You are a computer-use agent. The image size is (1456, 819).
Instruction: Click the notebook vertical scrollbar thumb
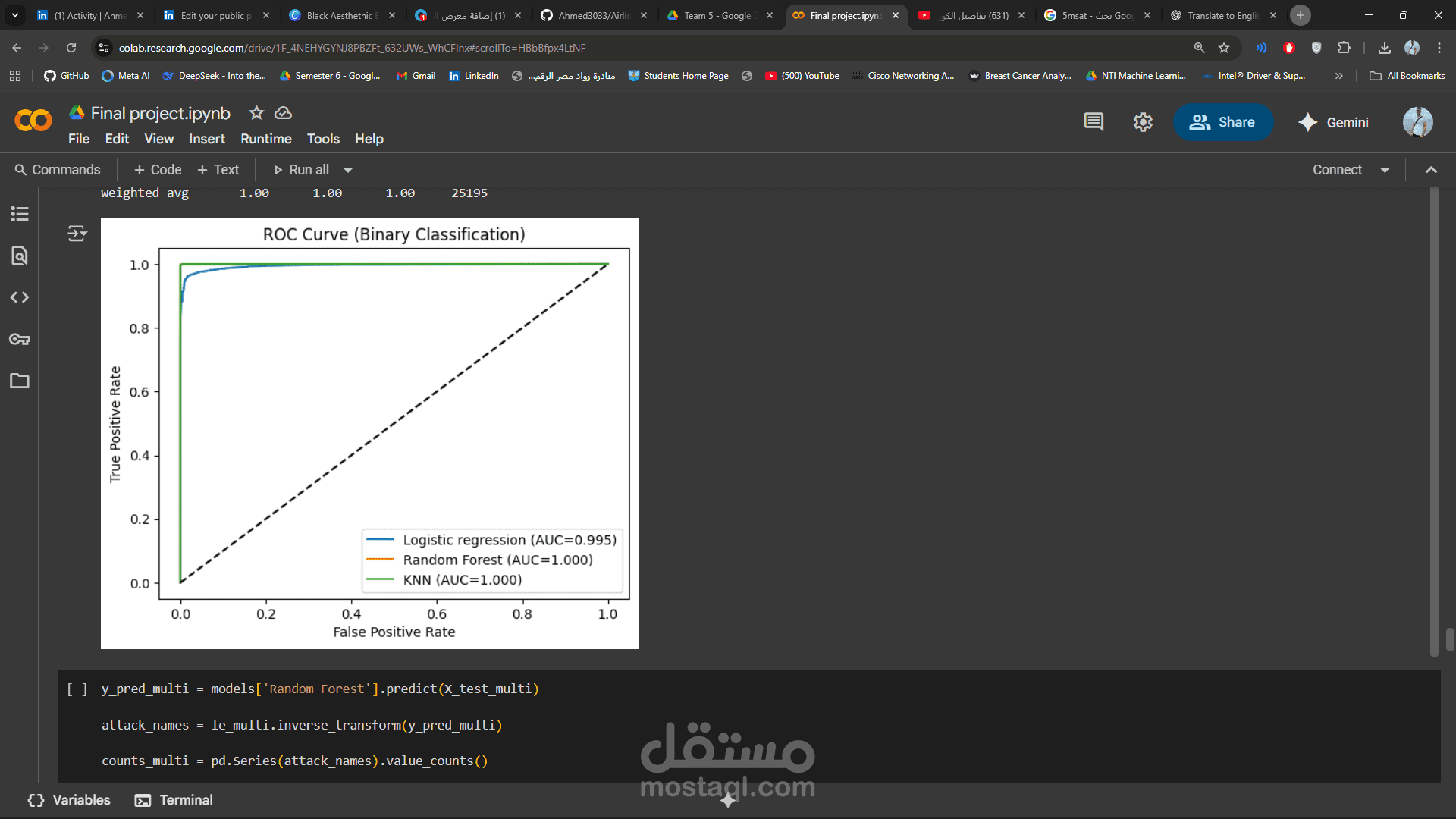pyautogui.click(x=1450, y=639)
